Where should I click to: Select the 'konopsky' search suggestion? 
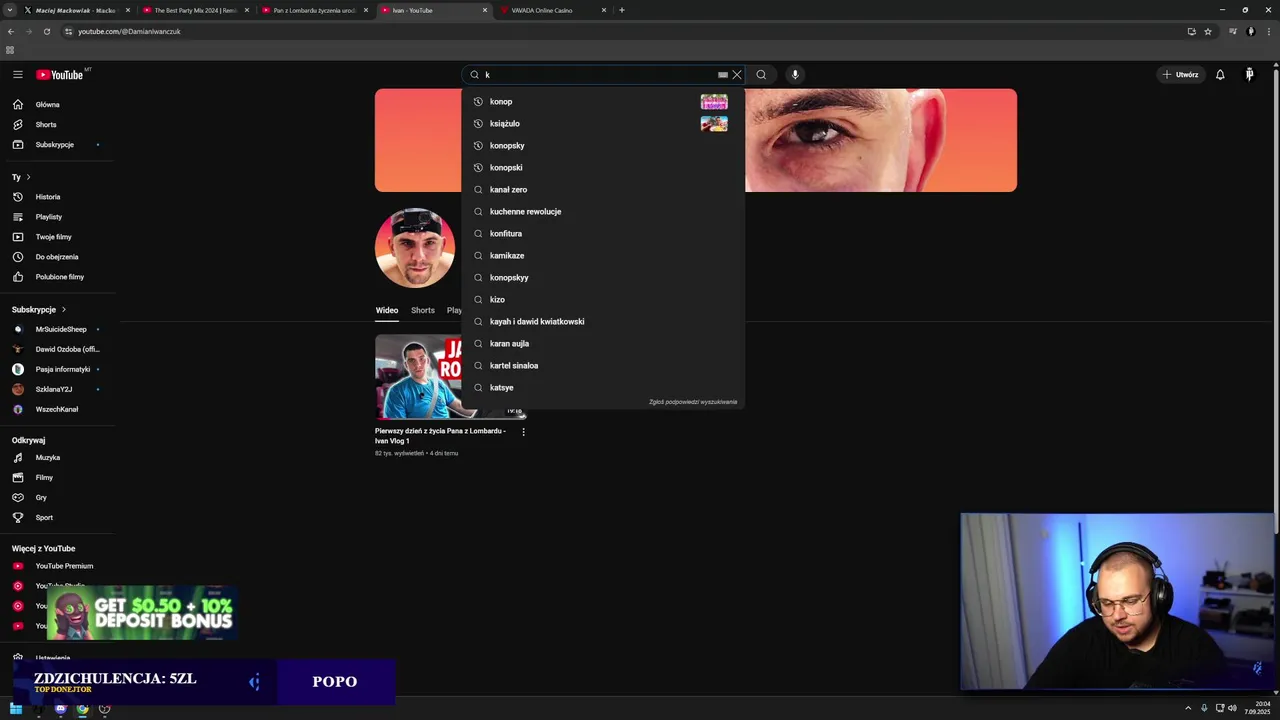[603, 146]
